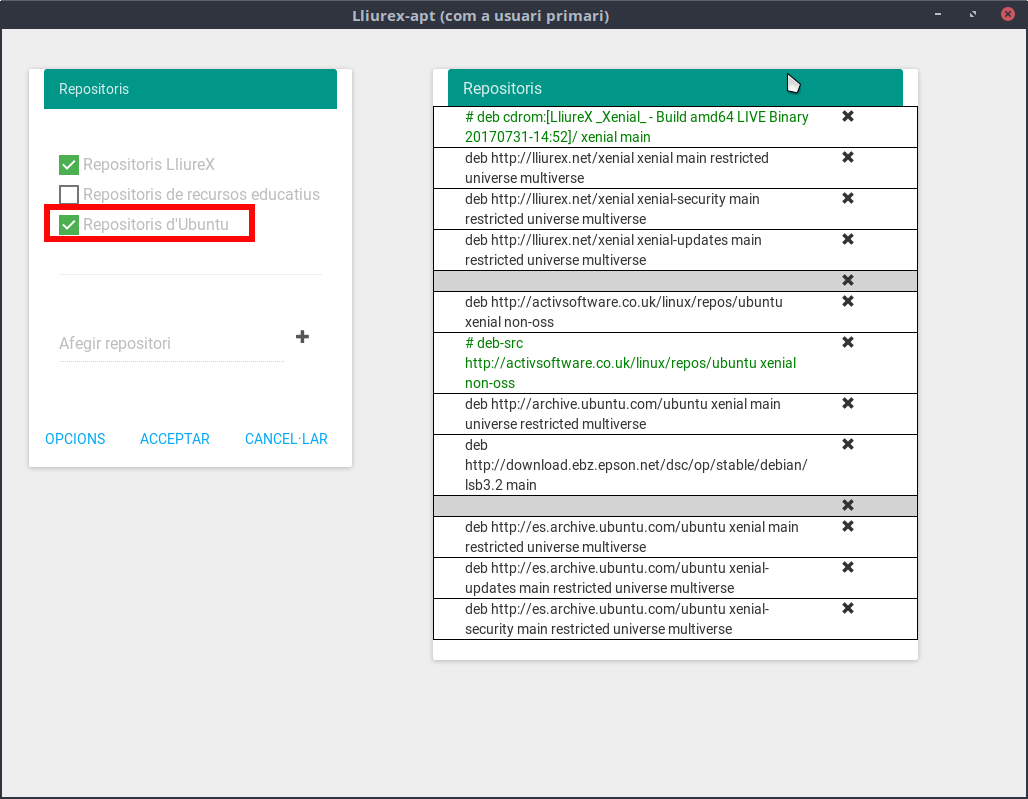Remove the deb-src activsoftware repository entry

pos(847,343)
